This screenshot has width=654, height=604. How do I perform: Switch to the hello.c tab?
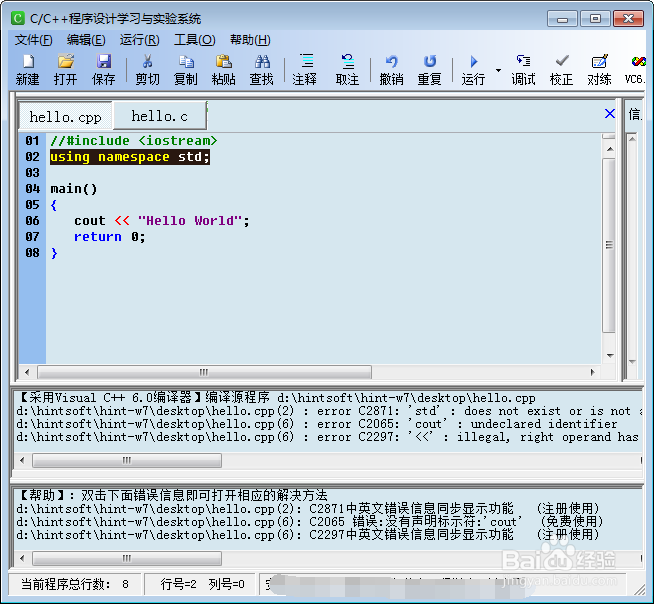pyautogui.click(x=159, y=116)
